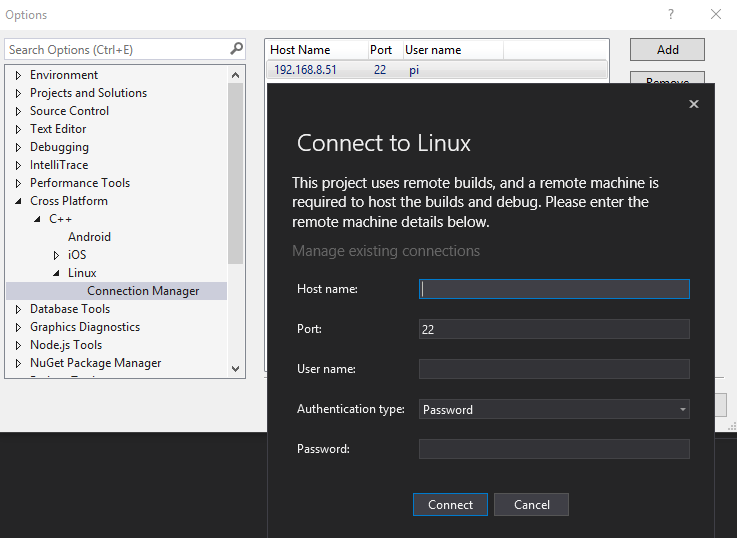737x538 pixels.
Task: Close the Connect to Linux dialog
Action: 694,104
